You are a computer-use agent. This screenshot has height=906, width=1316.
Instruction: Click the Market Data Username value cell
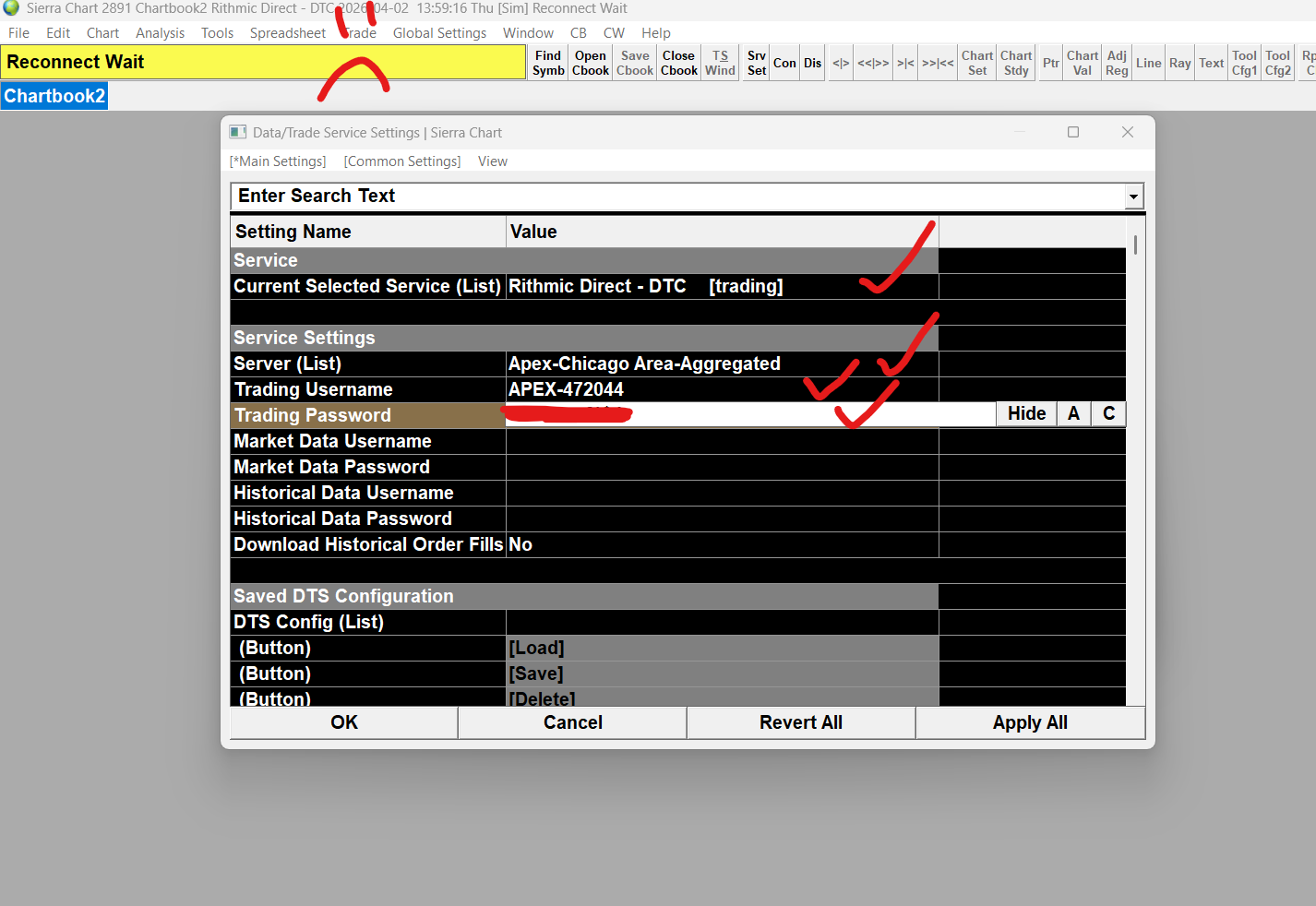tap(722, 441)
